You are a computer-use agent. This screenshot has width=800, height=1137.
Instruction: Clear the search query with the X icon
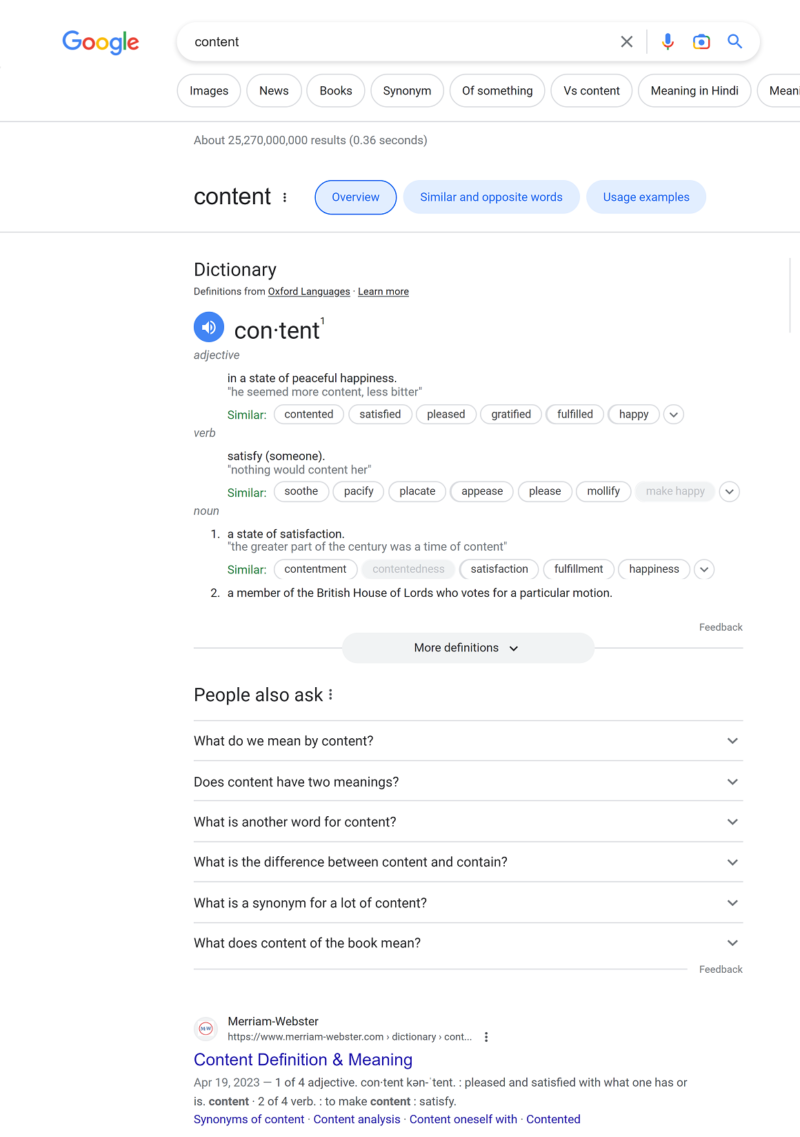[627, 42]
